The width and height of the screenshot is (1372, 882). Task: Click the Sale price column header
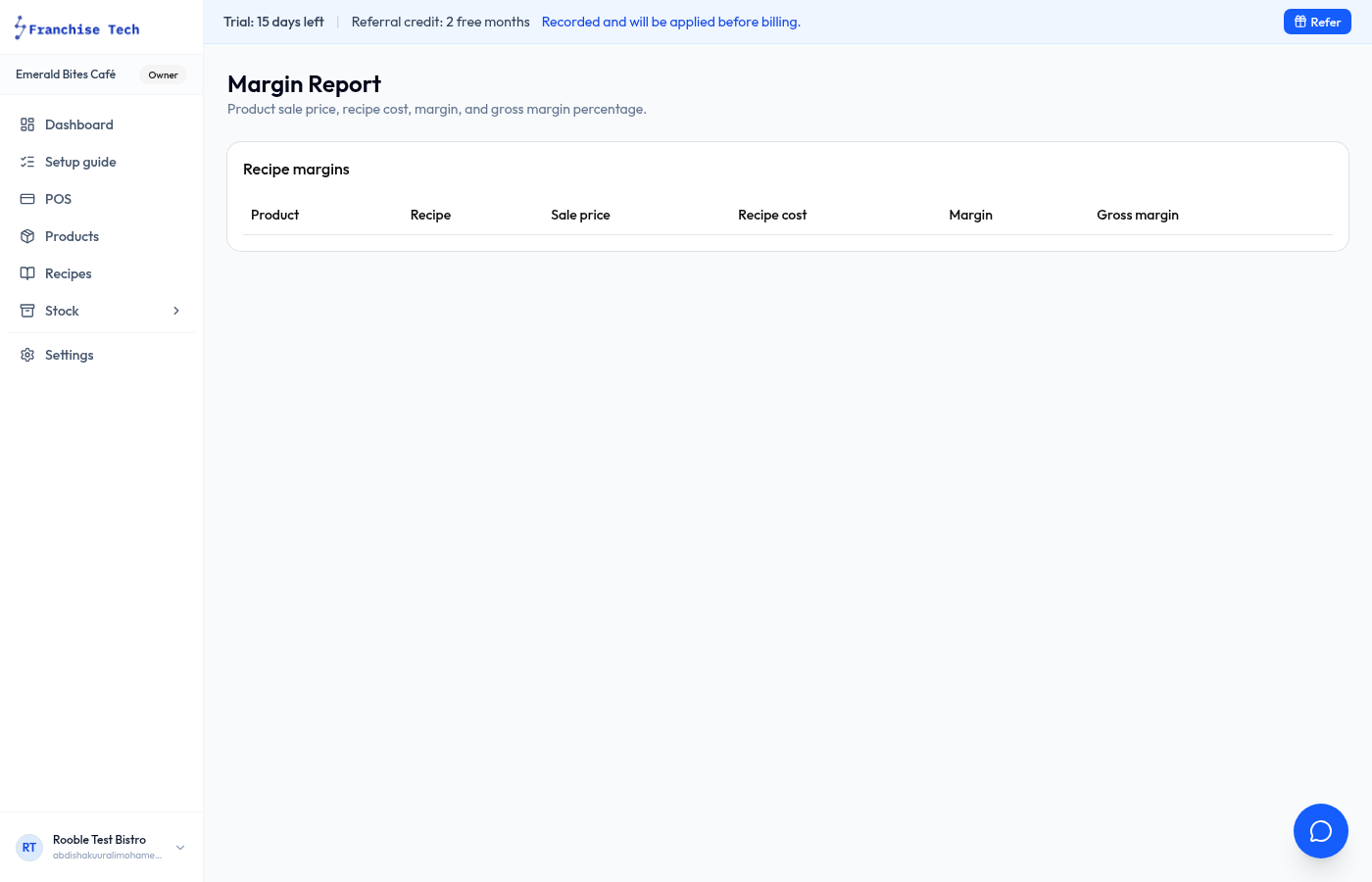coord(580,215)
